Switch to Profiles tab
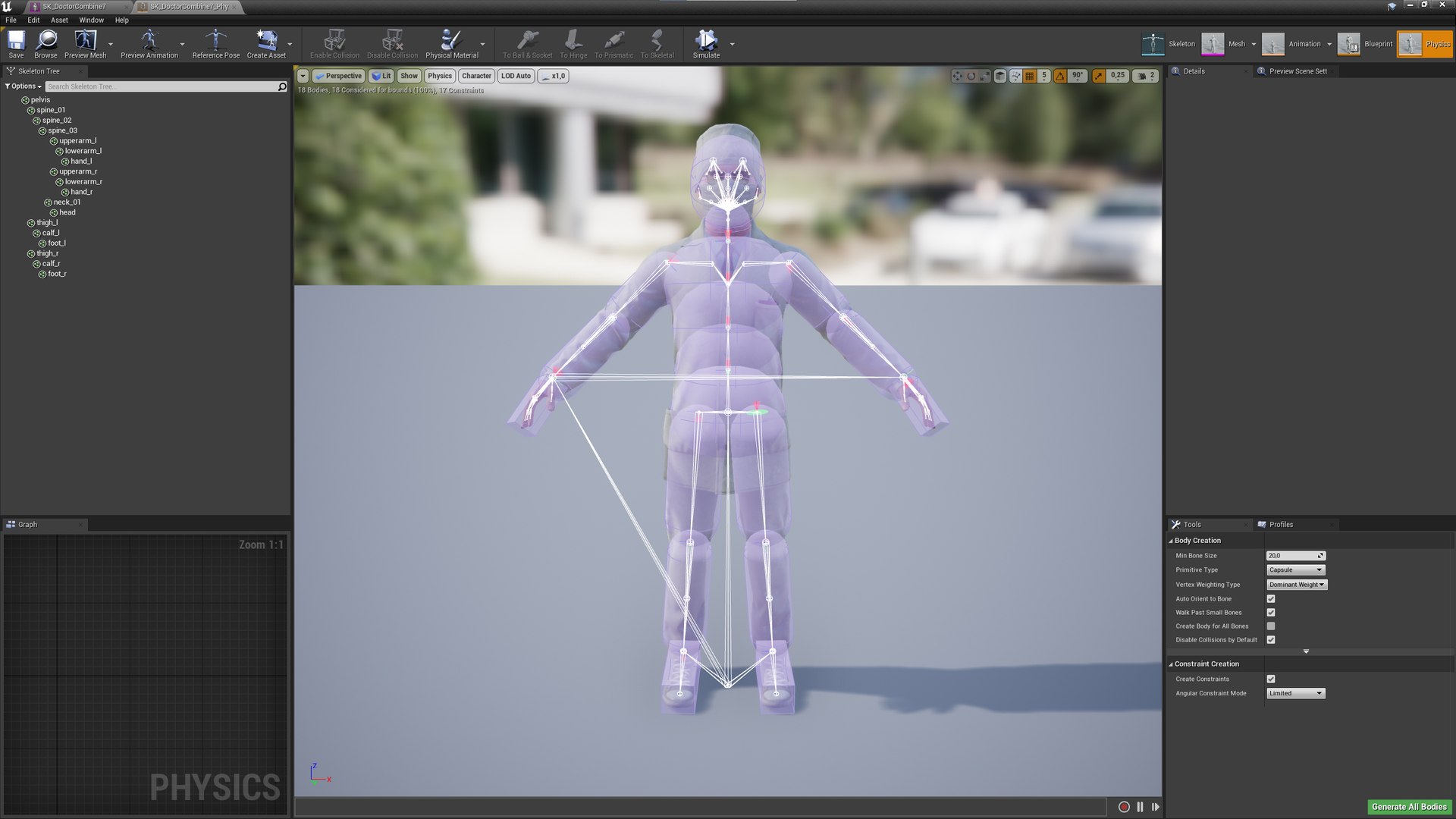This screenshot has width=1456, height=819. click(x=1281, y=525)
